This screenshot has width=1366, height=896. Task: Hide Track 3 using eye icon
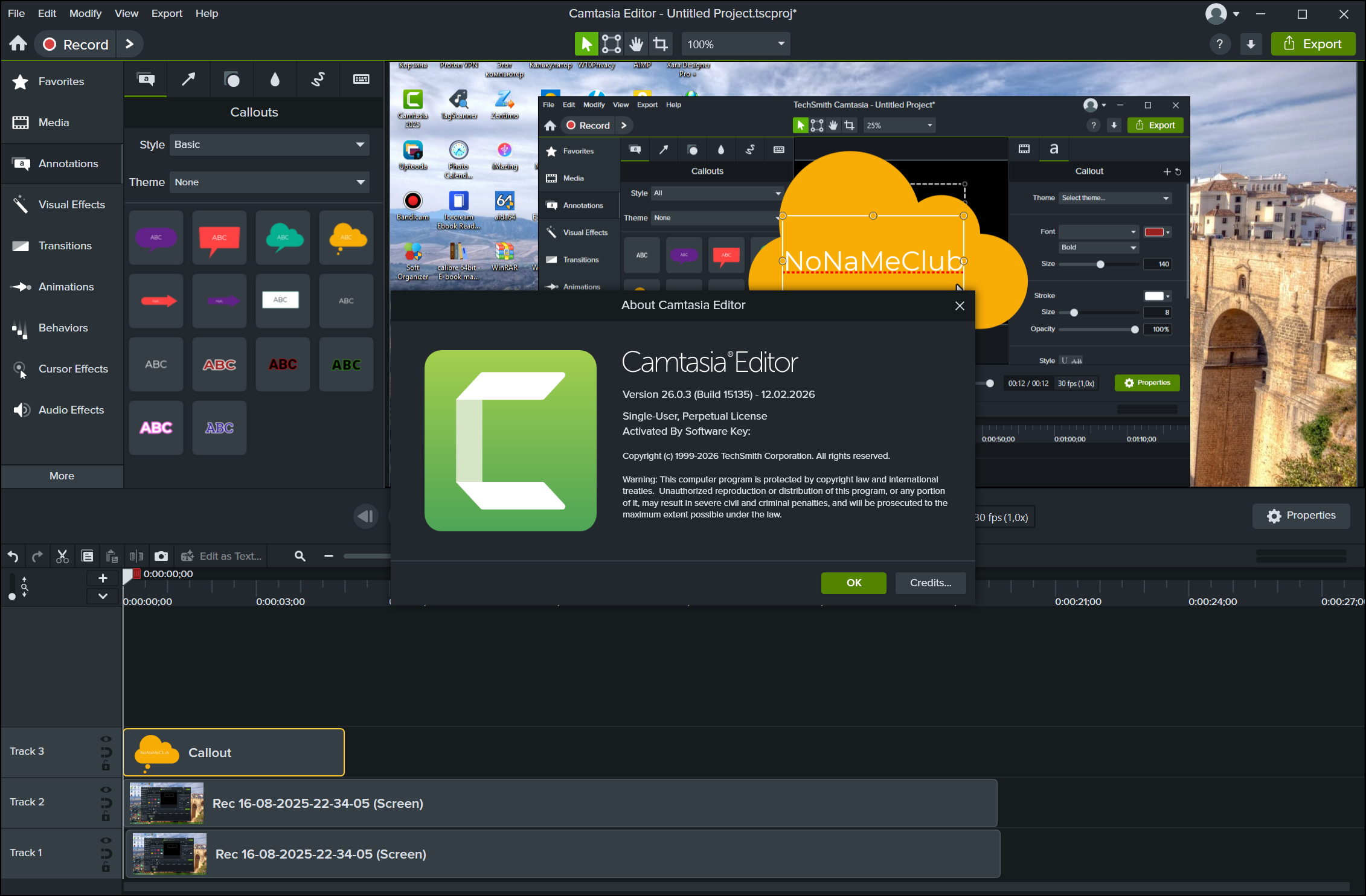[106, 739]
